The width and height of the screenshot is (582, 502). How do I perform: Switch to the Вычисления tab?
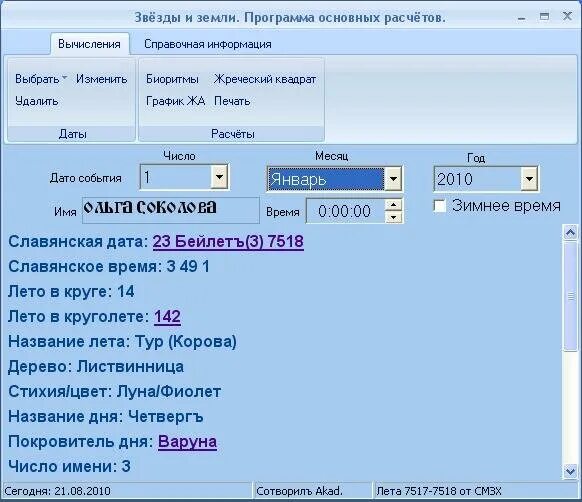coord(89,44)
